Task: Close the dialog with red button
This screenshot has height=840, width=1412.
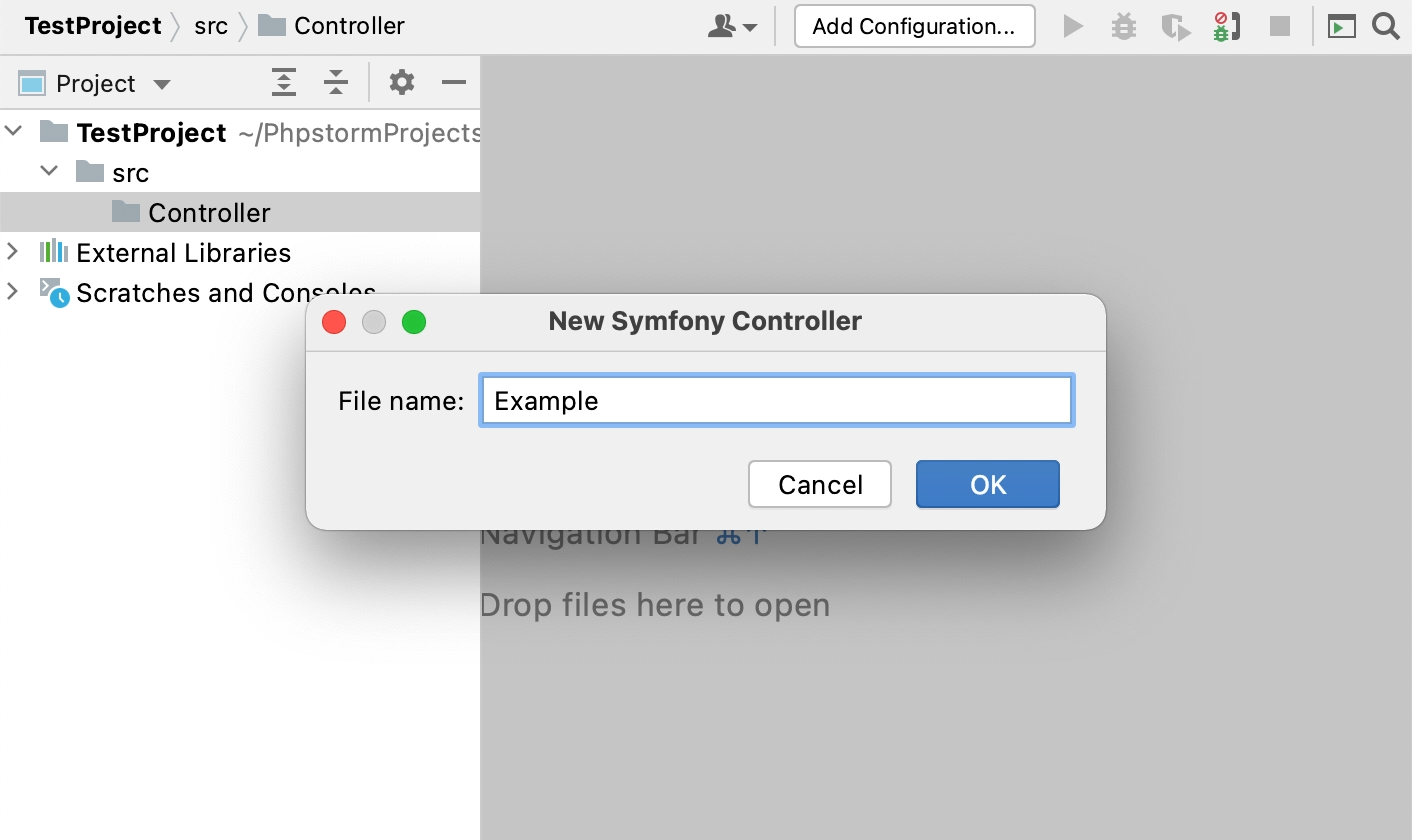Action: coord(334,322)
